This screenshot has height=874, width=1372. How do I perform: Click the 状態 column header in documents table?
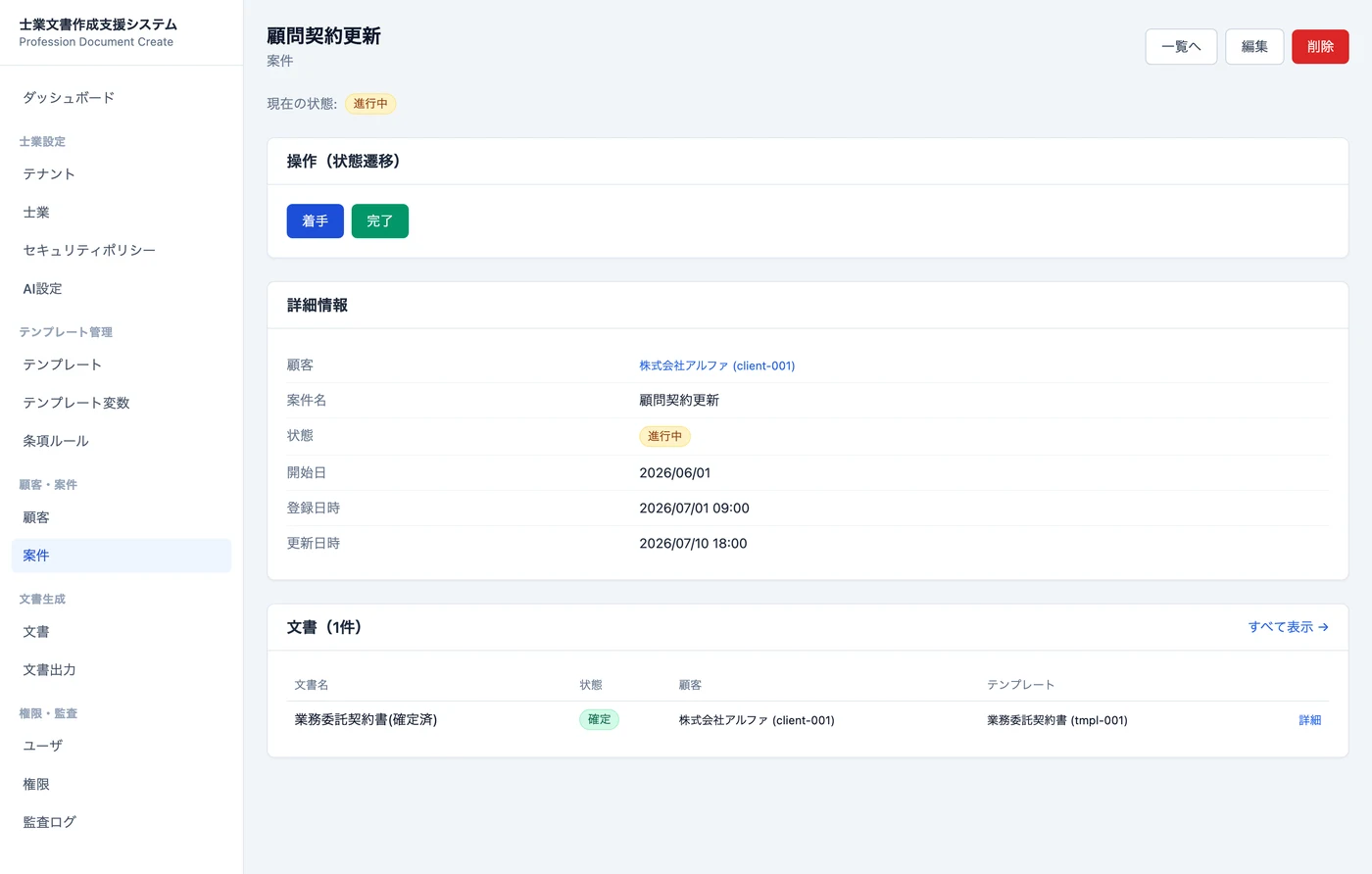(591, 685)
